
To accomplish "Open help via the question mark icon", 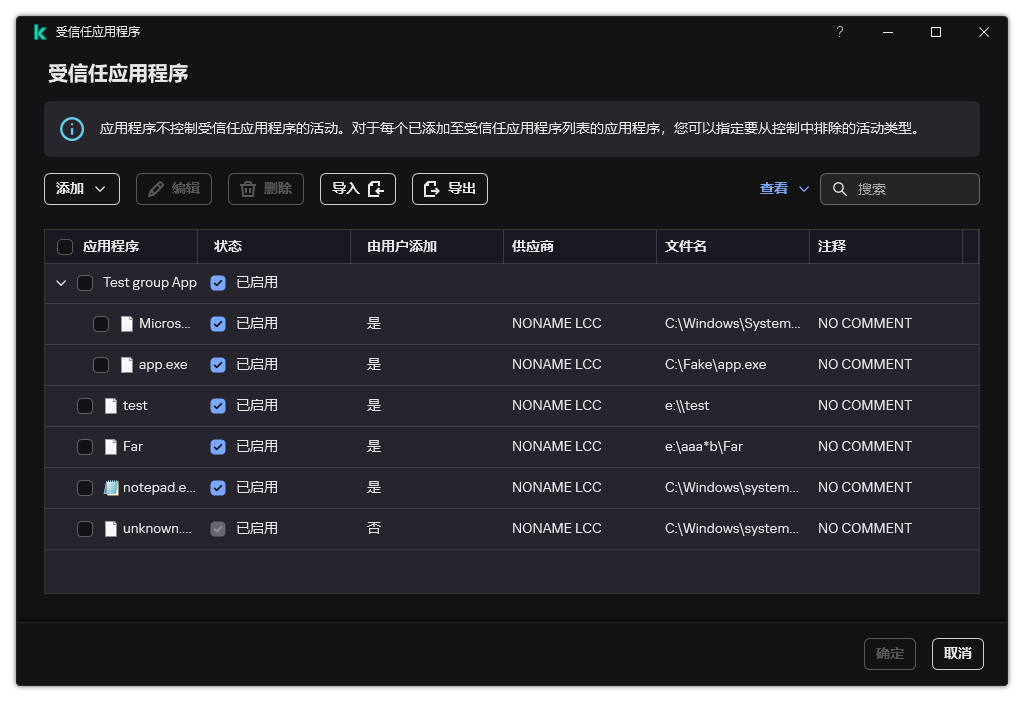I will 839,31.
